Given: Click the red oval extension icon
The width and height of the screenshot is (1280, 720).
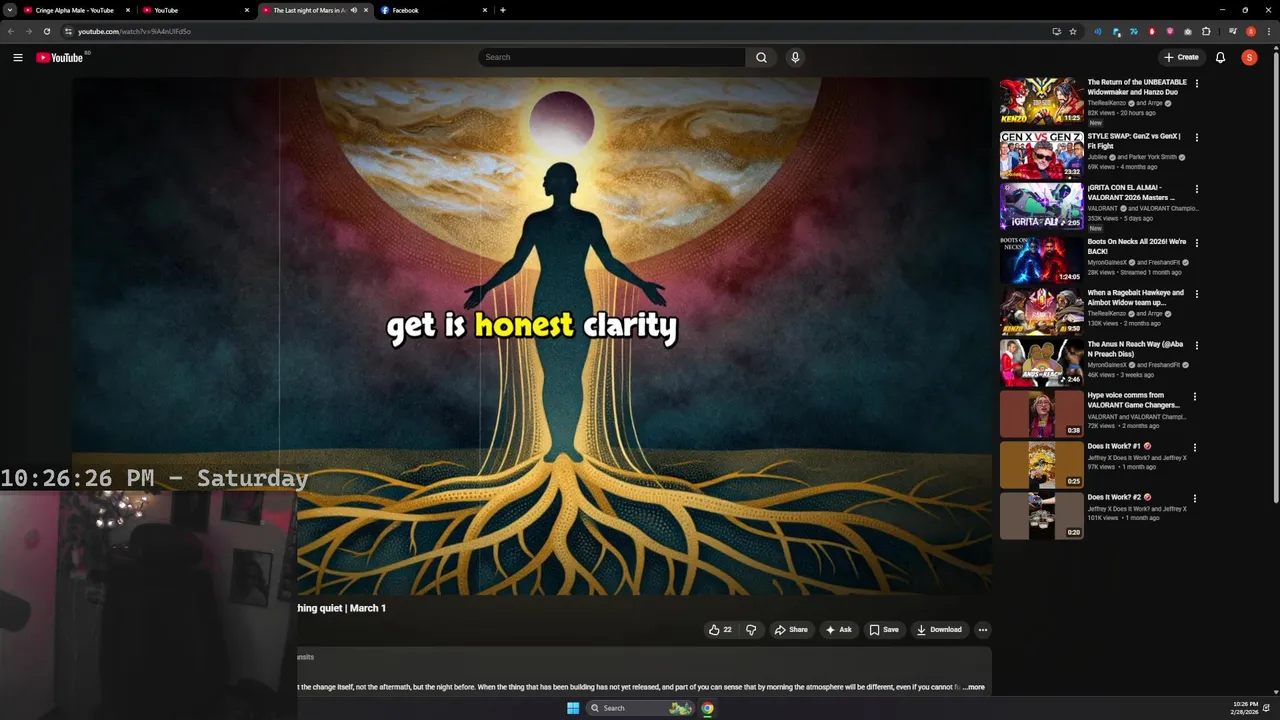Looking at the screenshot, I should click(x=1152, y=31).
